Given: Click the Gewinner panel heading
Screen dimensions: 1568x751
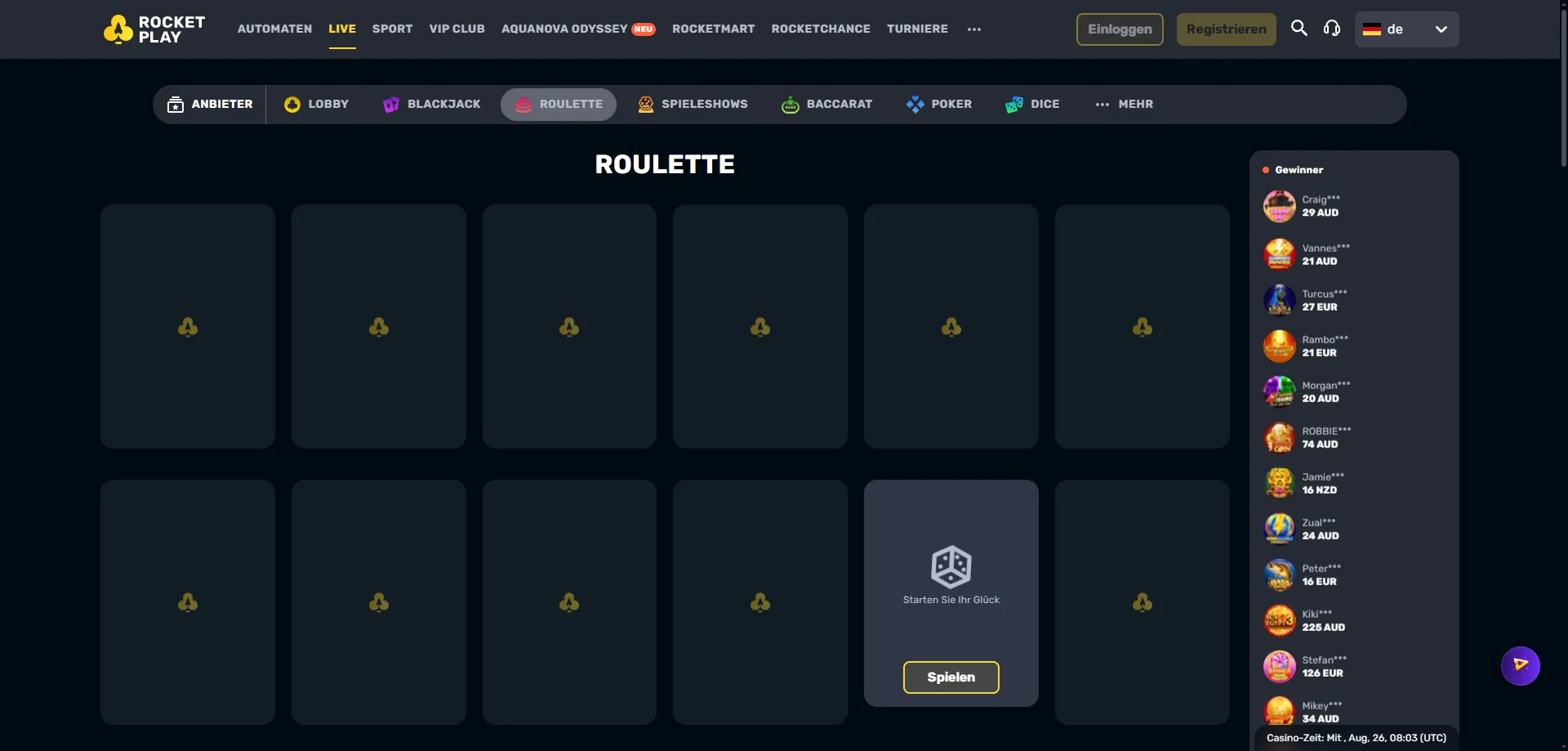Looking at the screenshot, I should pos(1298,170).
